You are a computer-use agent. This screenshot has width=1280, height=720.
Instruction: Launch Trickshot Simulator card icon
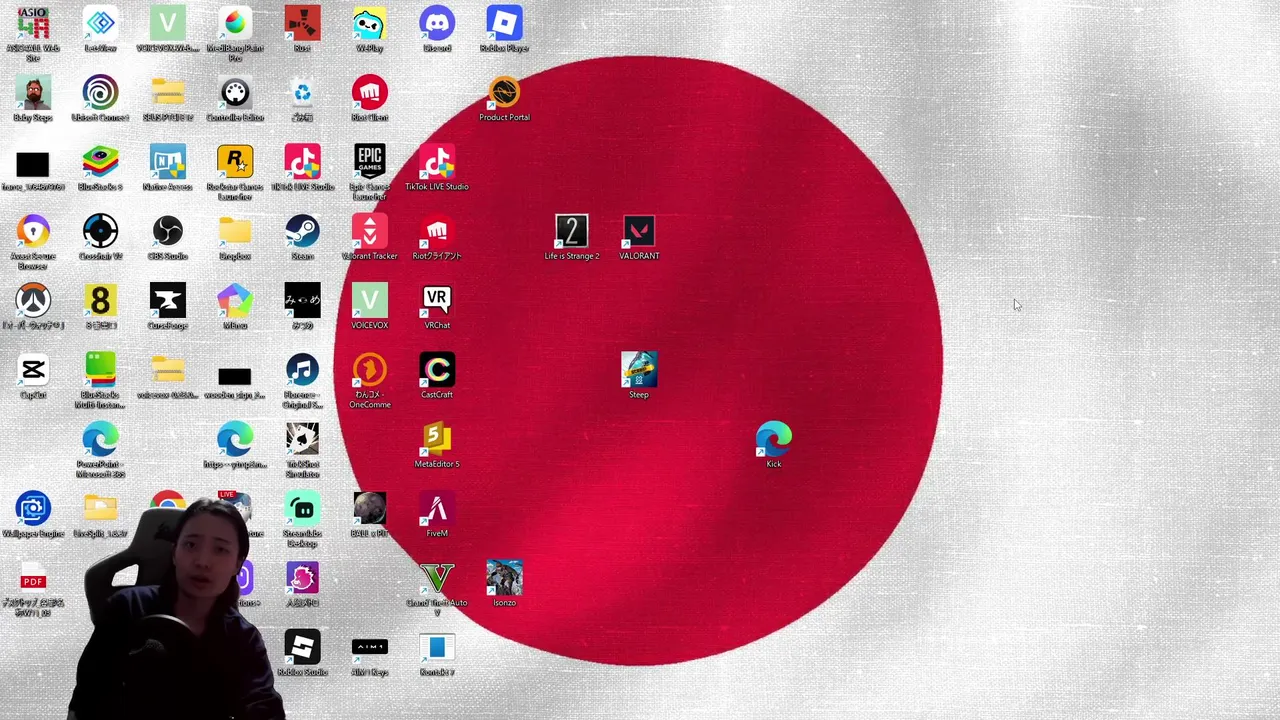point(302,440)
